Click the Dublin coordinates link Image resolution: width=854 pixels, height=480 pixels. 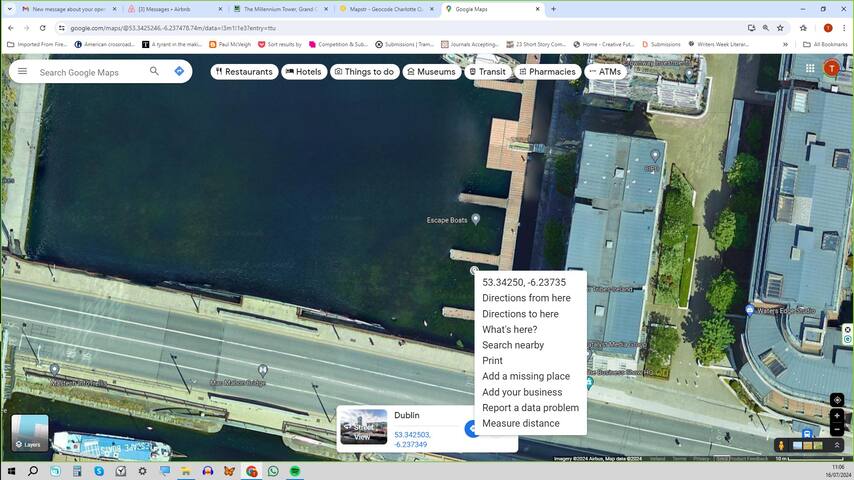point(411,439)
